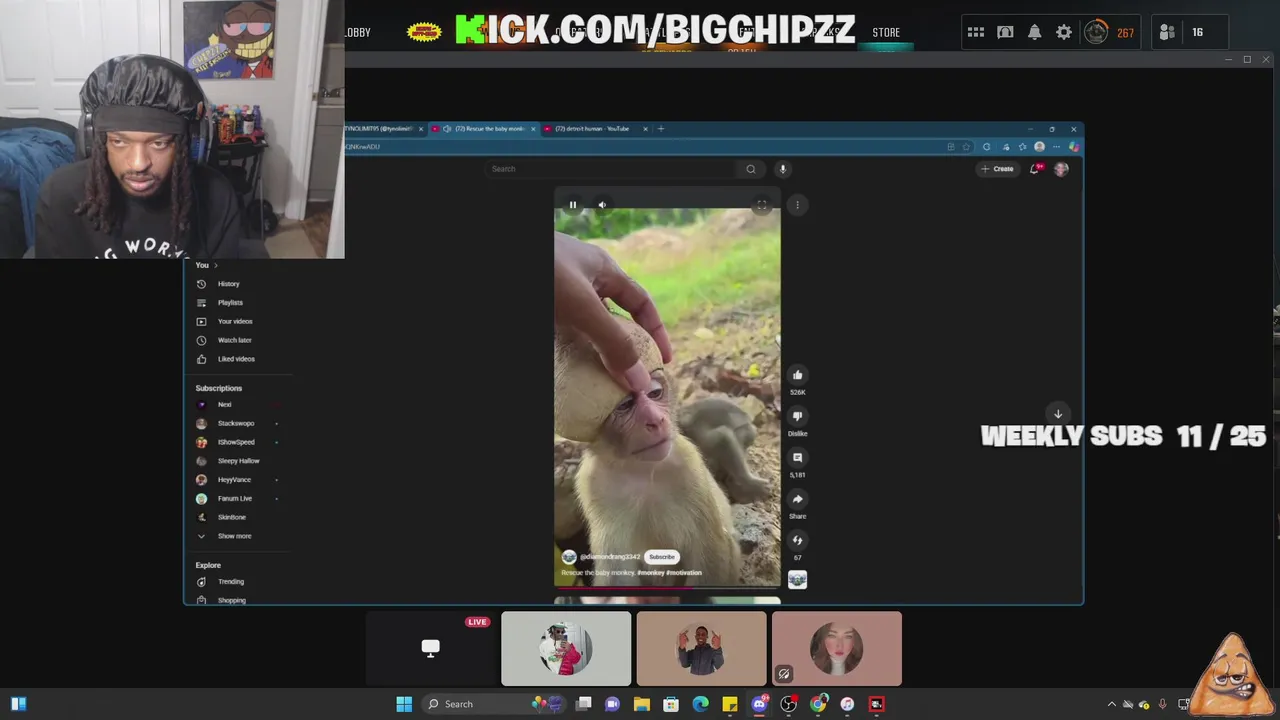Like the Shorts video (526K)
The height and width of the screenshot is (720, 1280).
click(x=797, y=375)
